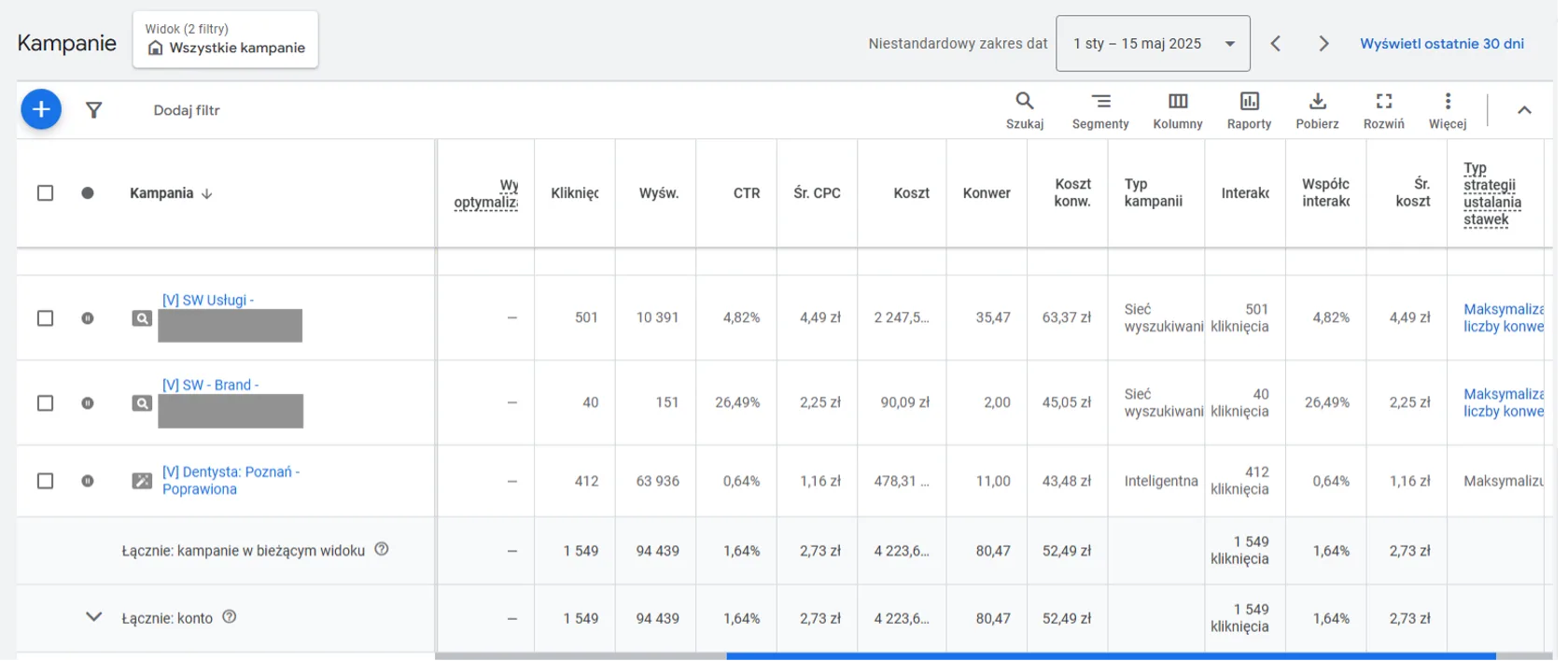Sort by the Koszt column header

910,193
